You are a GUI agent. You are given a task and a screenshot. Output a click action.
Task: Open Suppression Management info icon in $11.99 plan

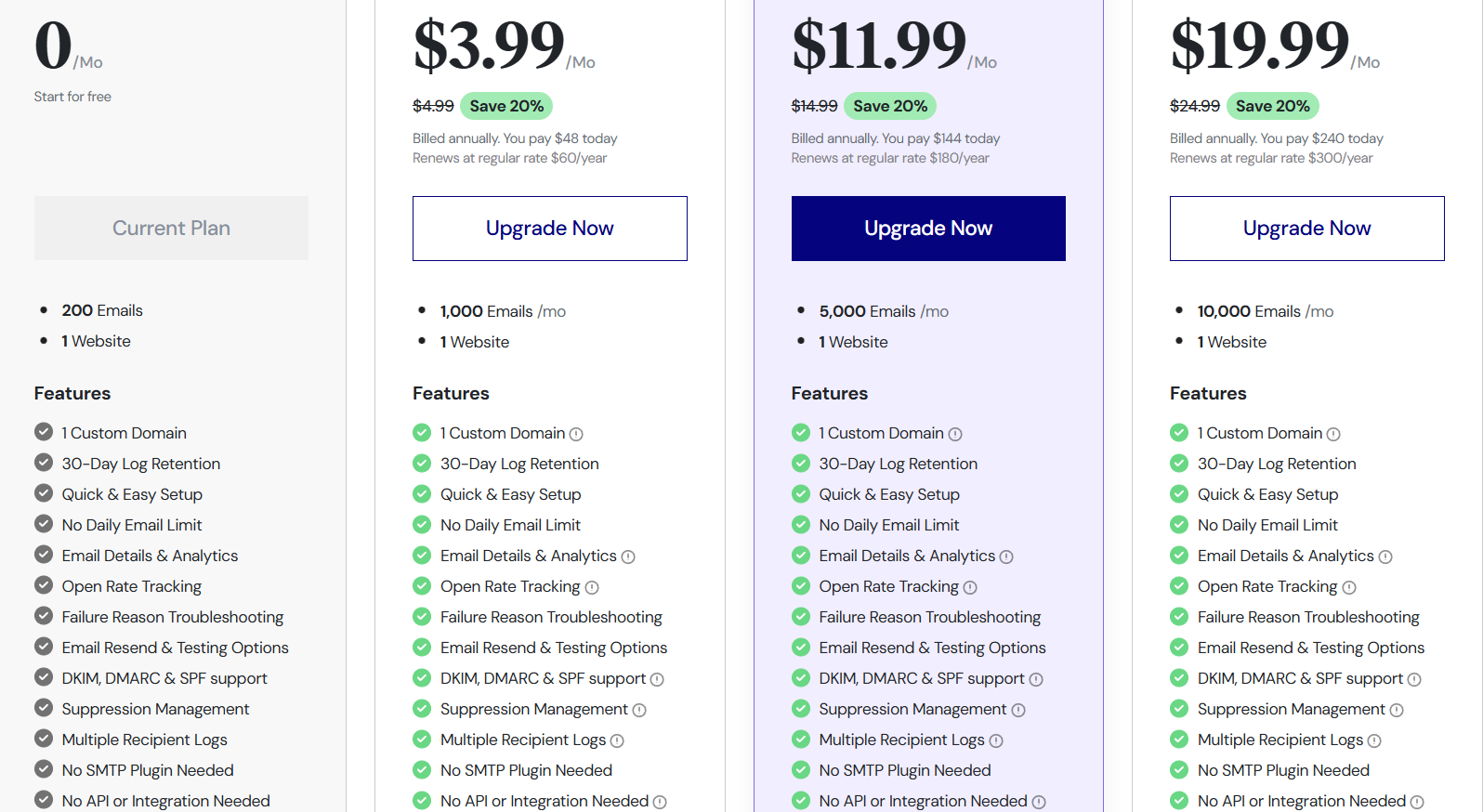pos(1018,710)
